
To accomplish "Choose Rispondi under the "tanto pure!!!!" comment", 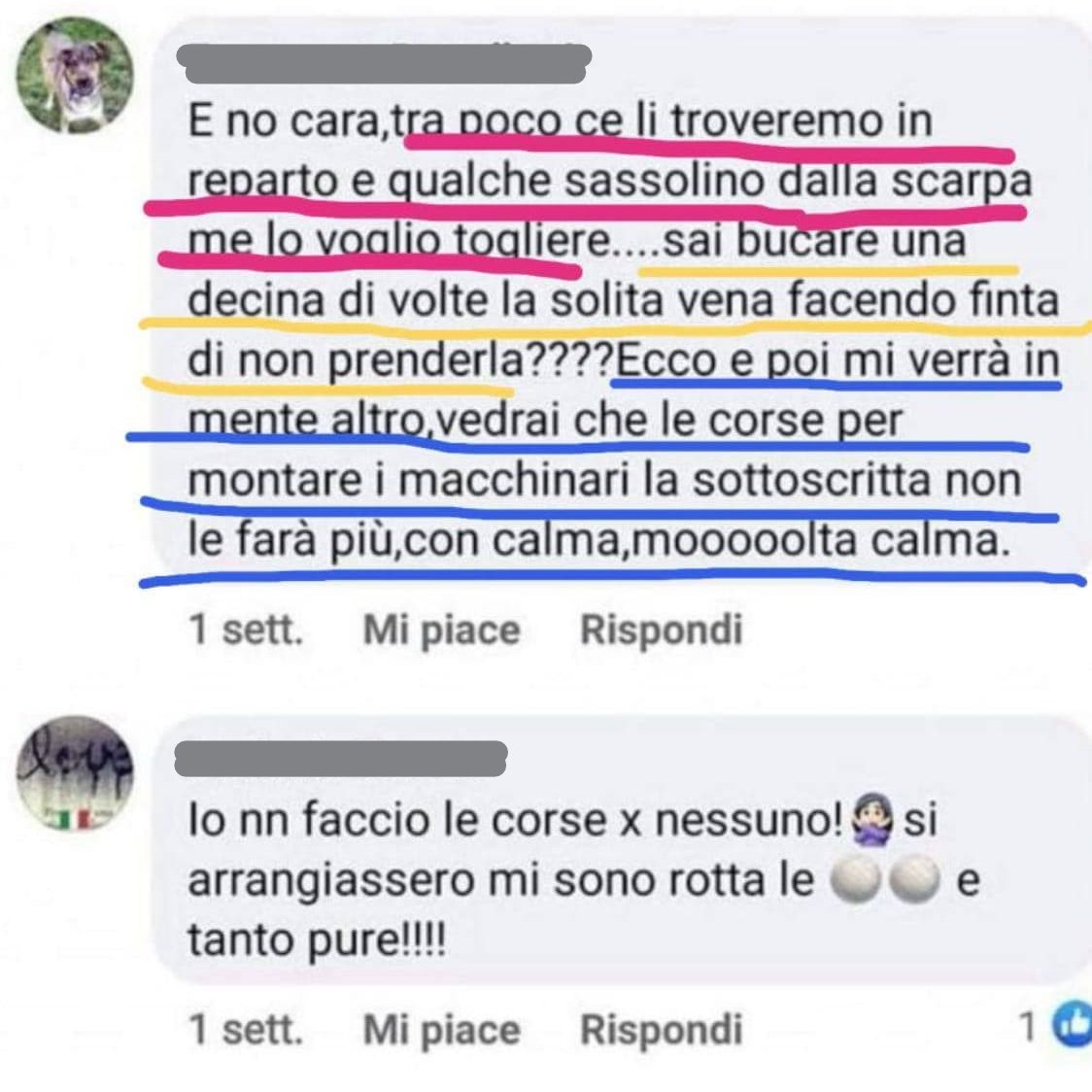I will 661,1030.
